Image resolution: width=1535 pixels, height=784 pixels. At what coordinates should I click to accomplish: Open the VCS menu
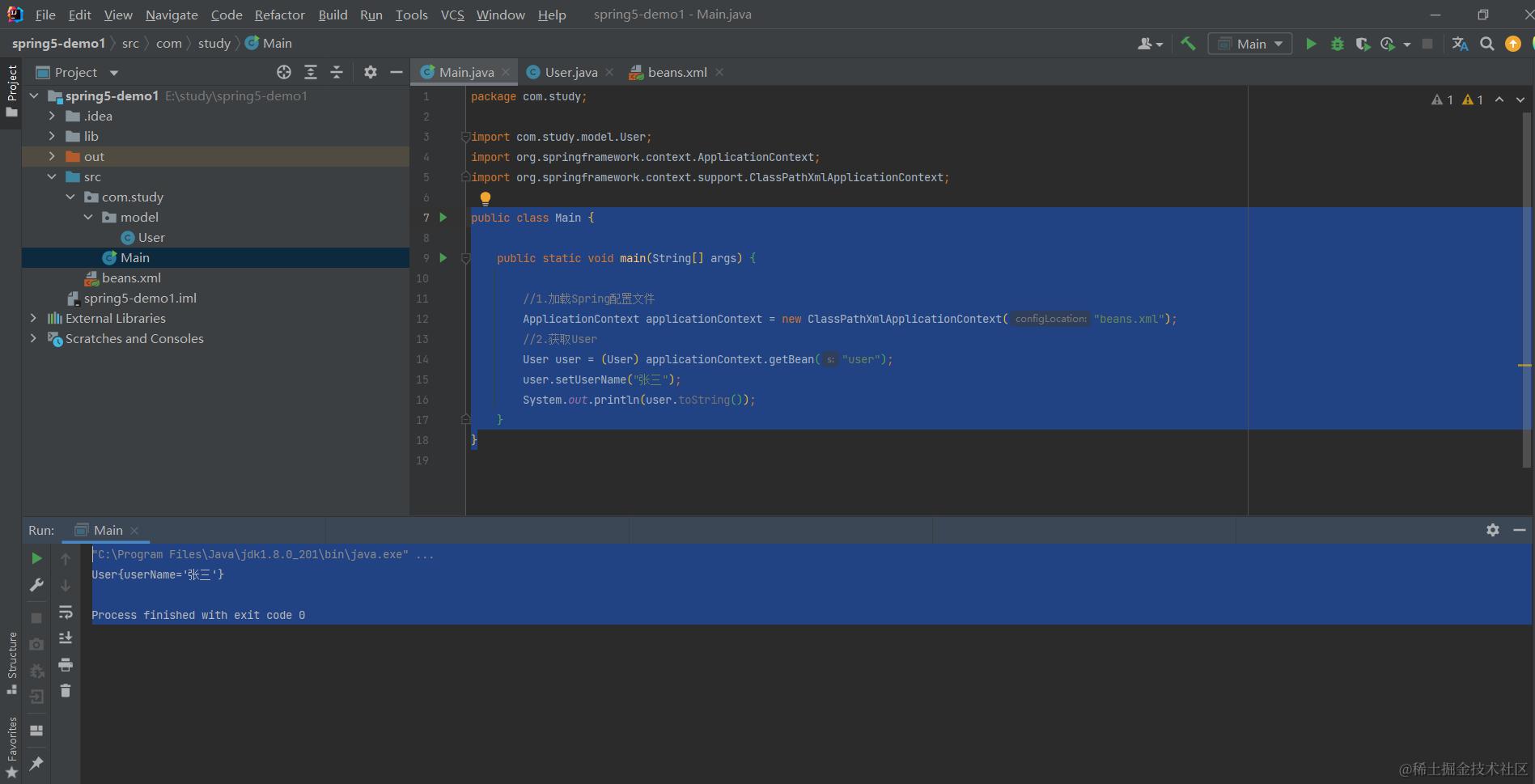point(452,15)
